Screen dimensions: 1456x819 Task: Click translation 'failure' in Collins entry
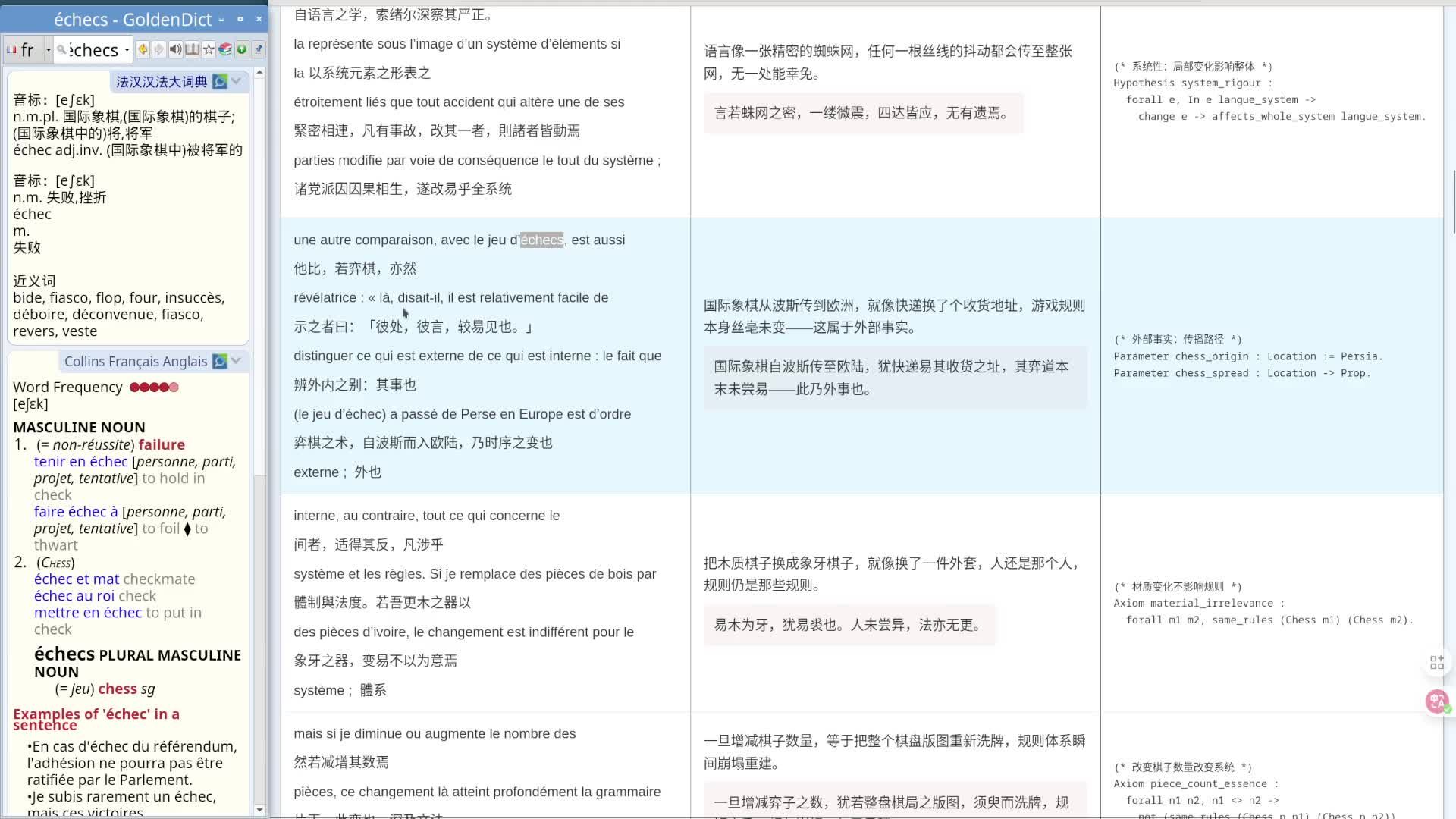point(162,444)
